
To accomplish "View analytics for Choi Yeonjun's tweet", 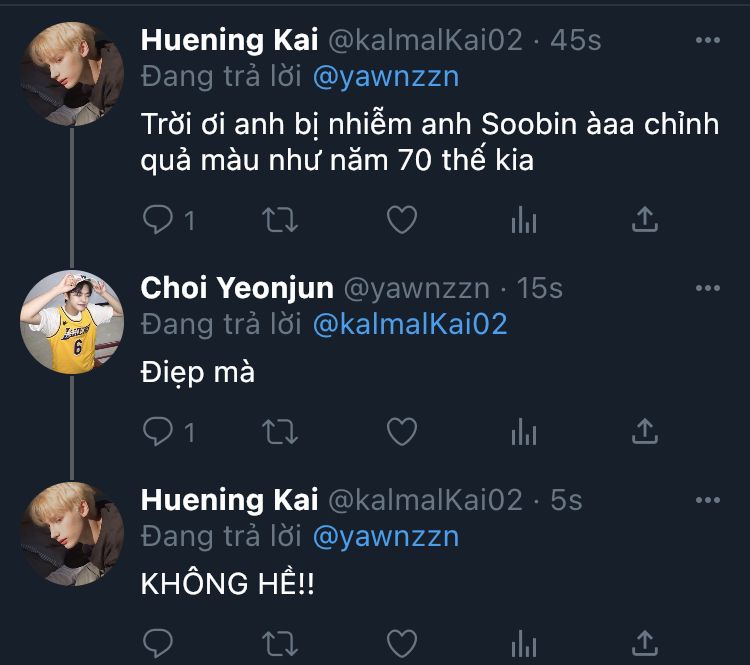I will pyautogui.click(x=523, y=431).
